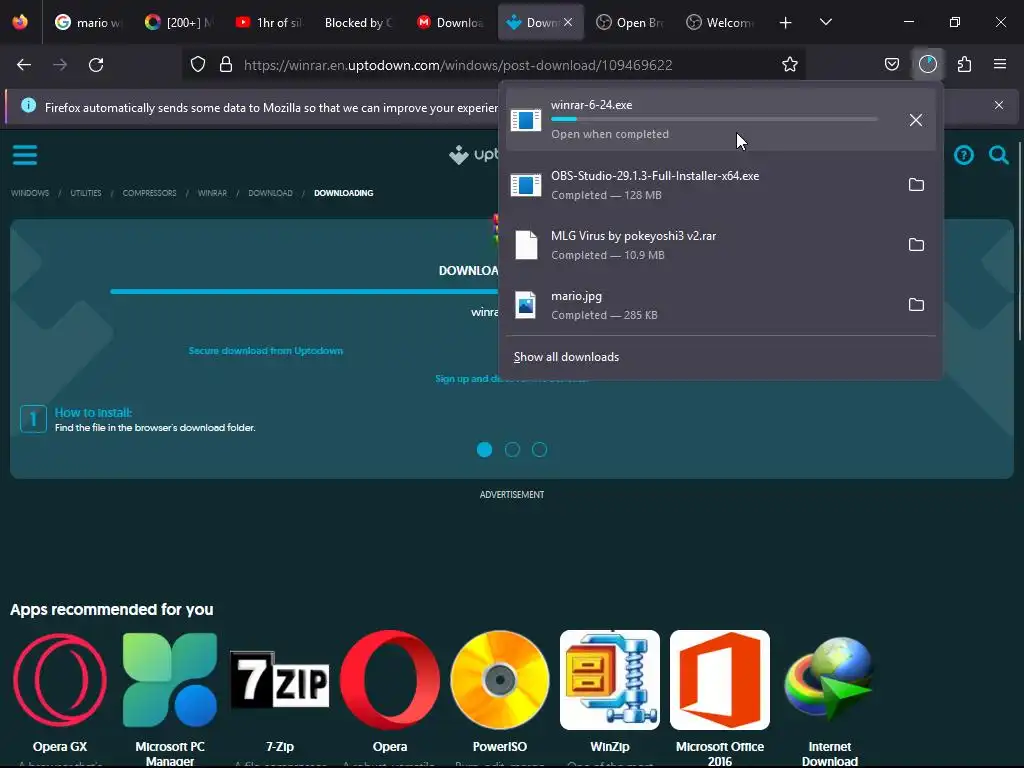Switch to the 'mario w' Google tab
This screenshot has height=768, width=1024.
click(88, 22)
